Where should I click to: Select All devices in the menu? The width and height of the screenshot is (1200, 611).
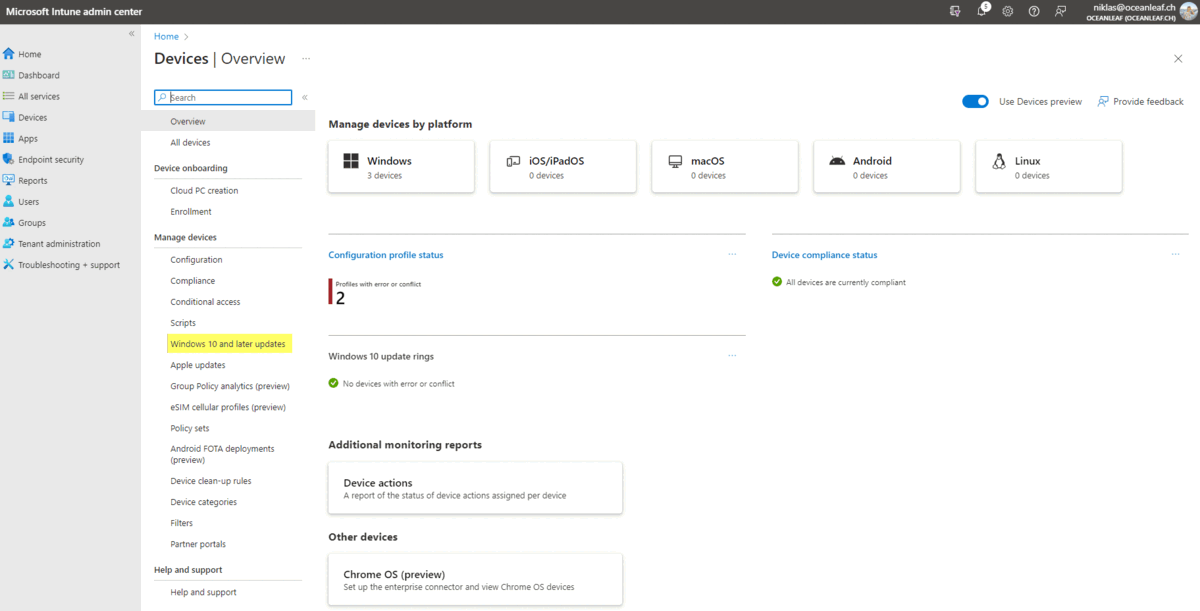[190, 142]
